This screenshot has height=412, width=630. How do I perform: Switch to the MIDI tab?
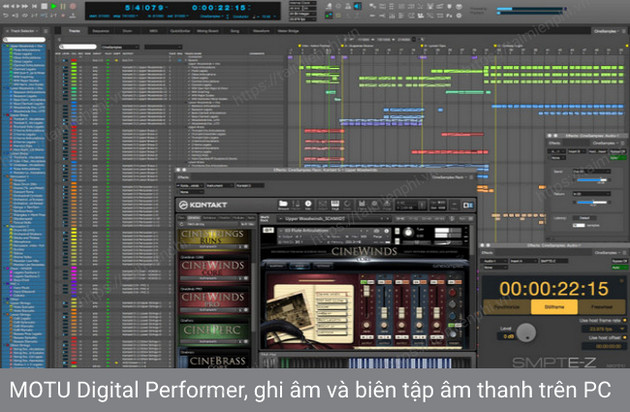153,31
